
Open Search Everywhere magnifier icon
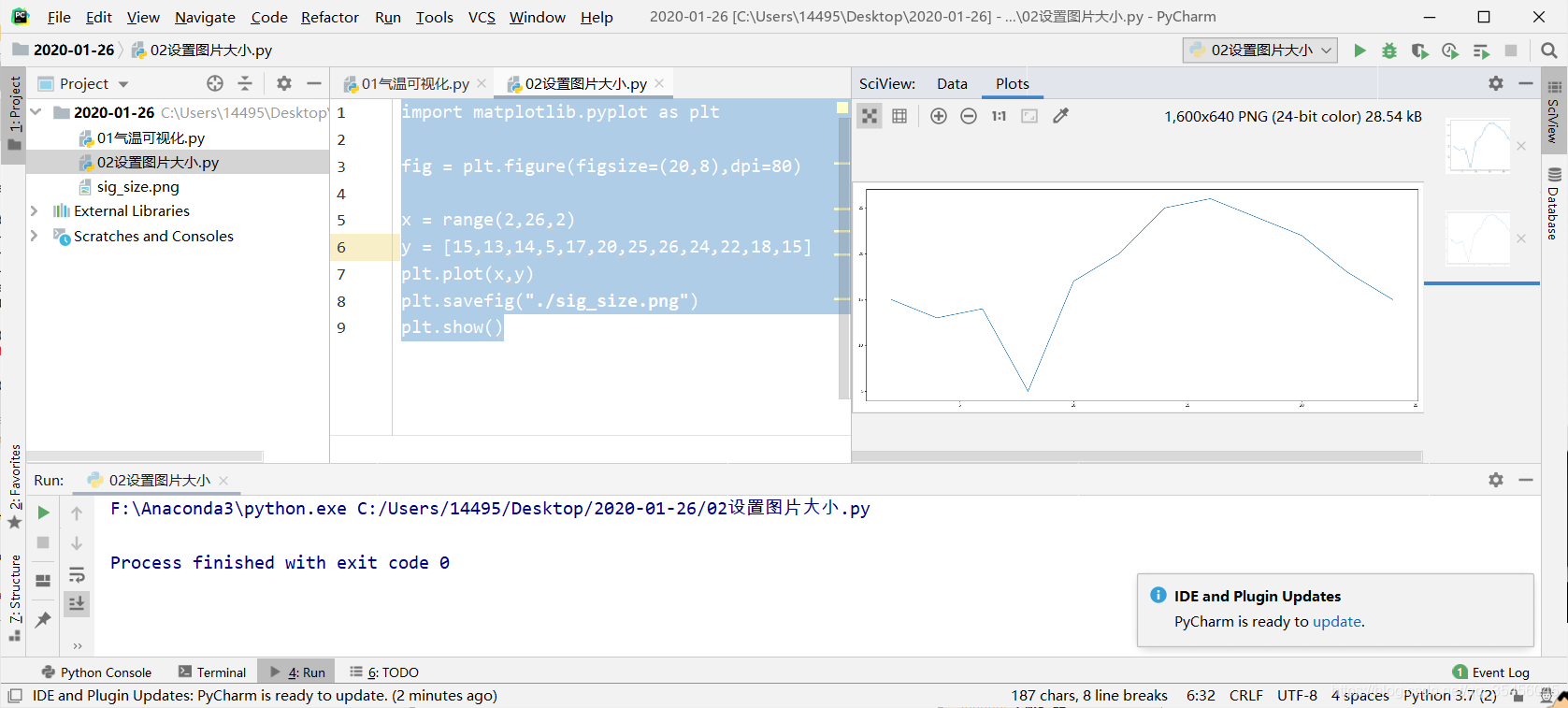[1548, 51]
